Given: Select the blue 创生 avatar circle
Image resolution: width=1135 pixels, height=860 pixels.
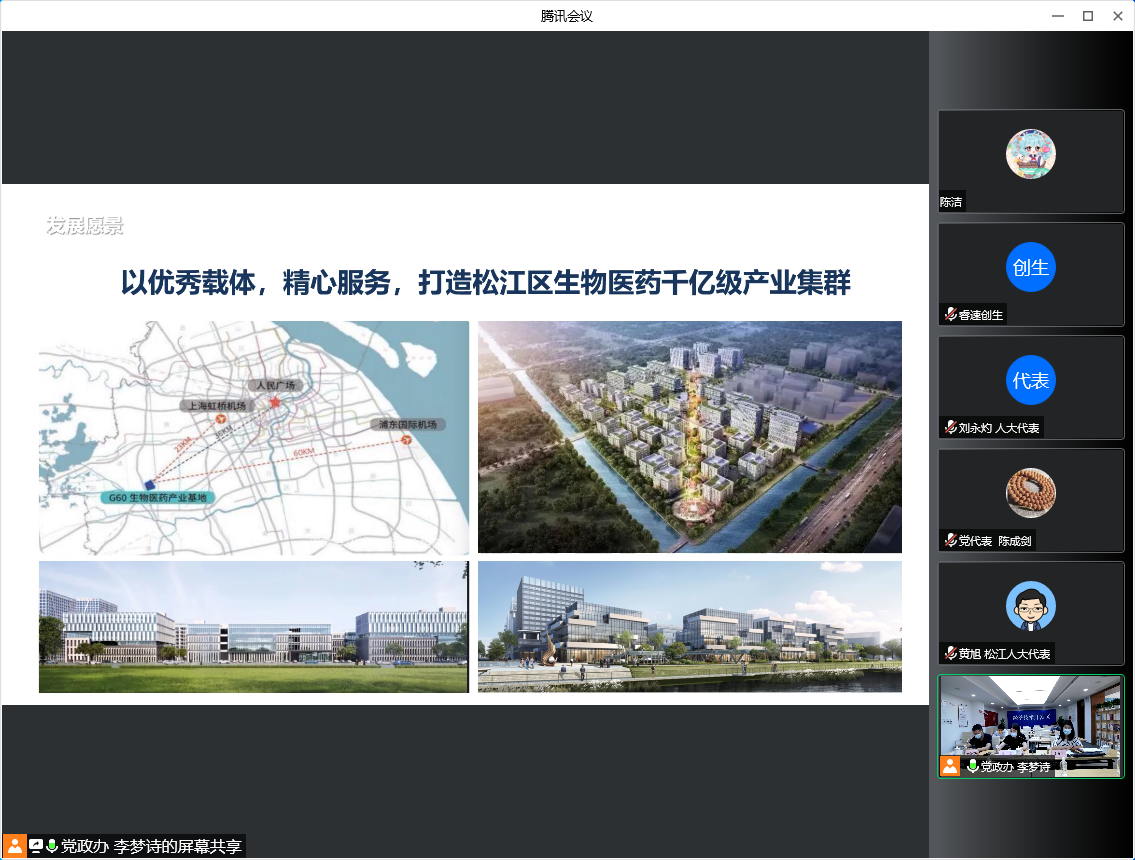Looking at the screenshot, I should pos(1030,267).
